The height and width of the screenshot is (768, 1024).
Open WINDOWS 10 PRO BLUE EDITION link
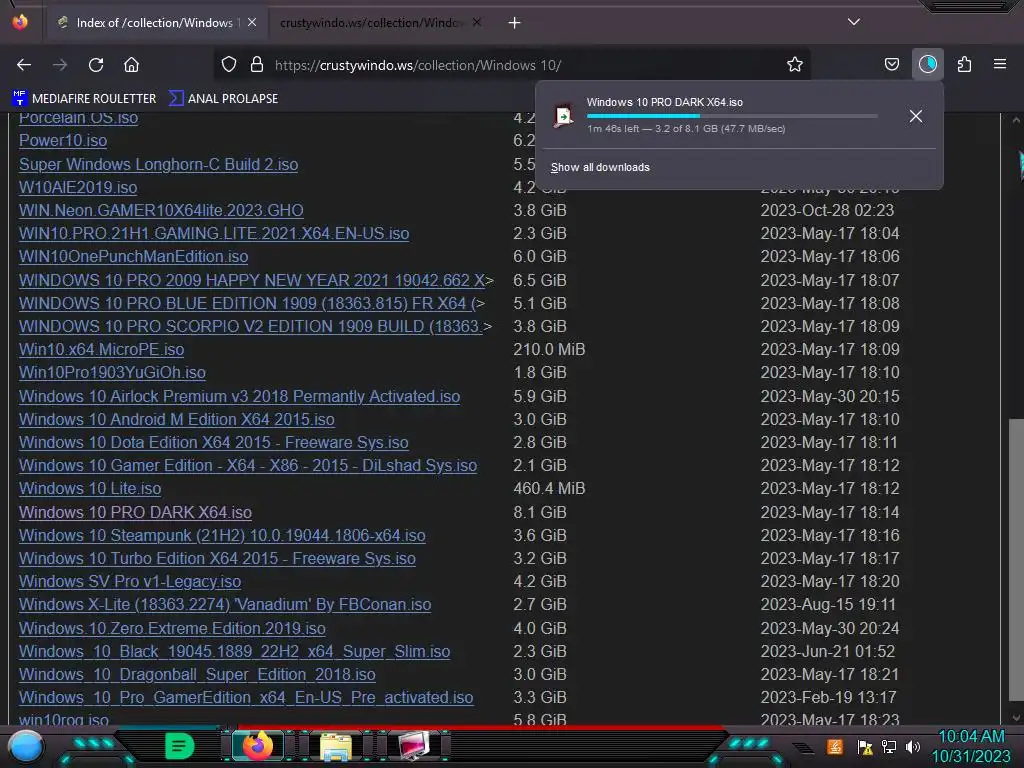click(x=248, y=303)
